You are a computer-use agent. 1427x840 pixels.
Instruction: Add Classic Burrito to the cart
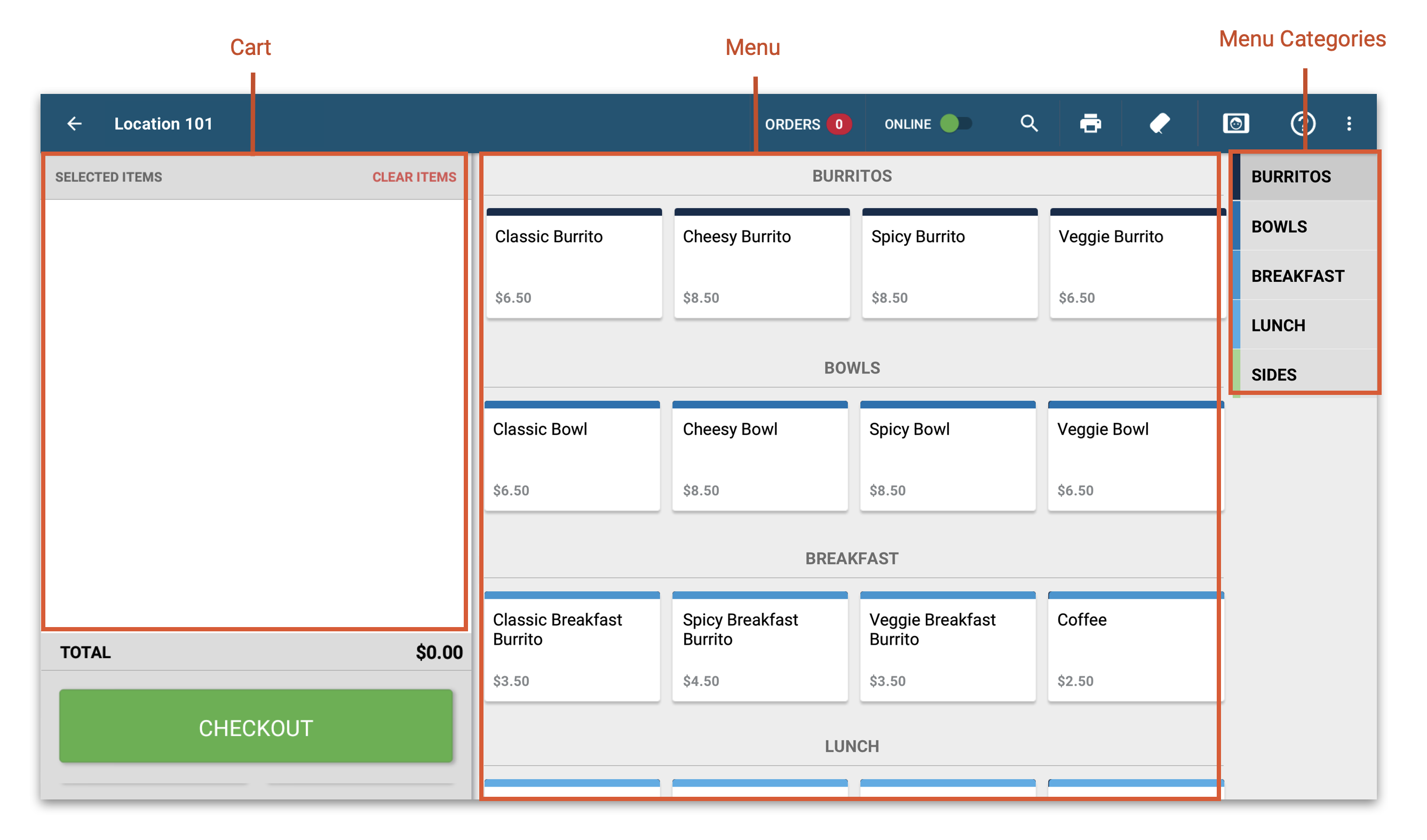coord(574,264)
